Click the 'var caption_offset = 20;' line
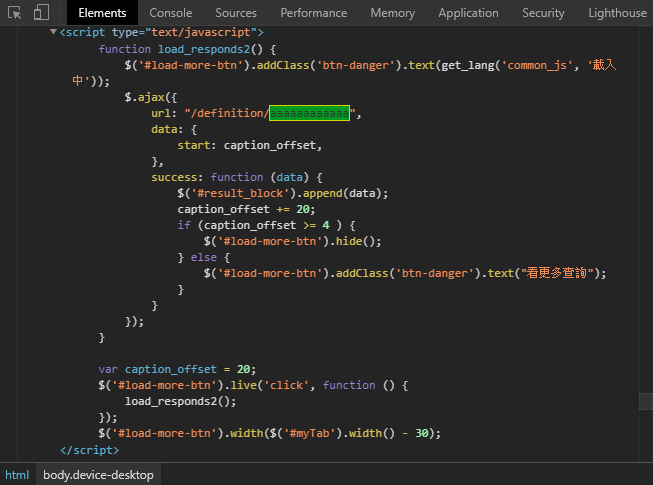 [177, 369]
